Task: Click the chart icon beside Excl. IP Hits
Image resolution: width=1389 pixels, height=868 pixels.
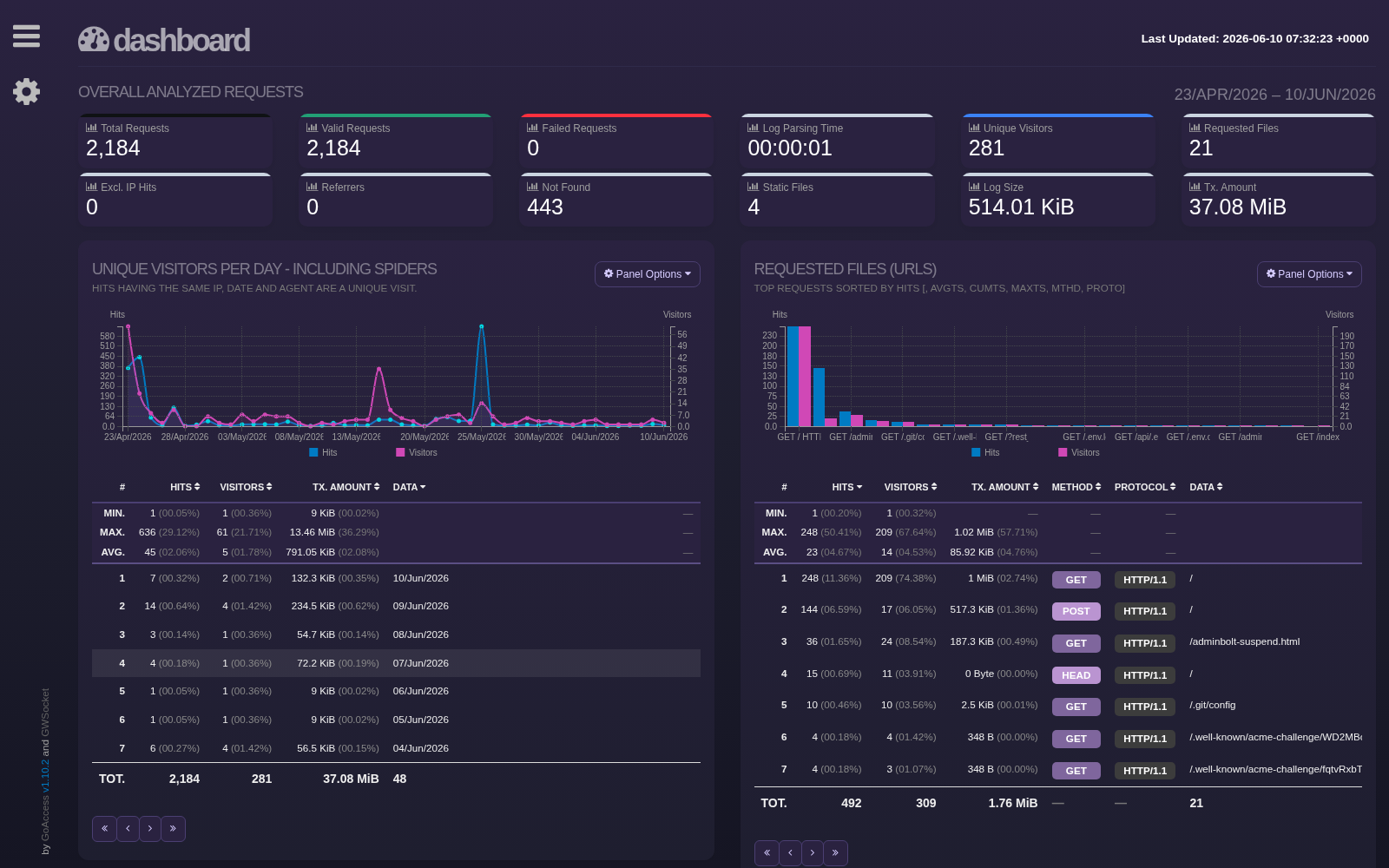Action: [x=91, y=187]
